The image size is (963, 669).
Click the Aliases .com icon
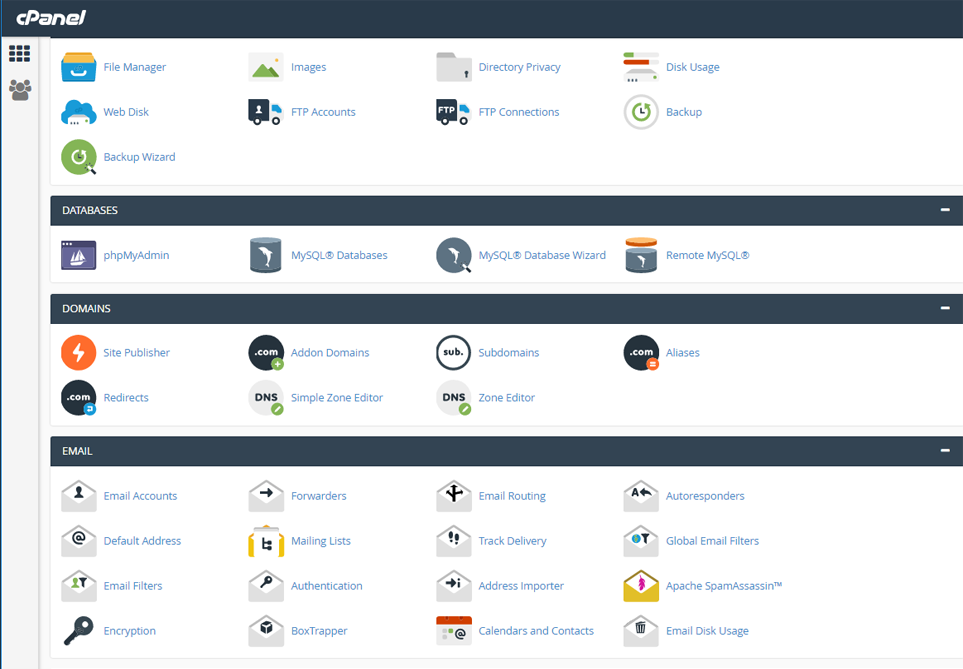[641, 353]
